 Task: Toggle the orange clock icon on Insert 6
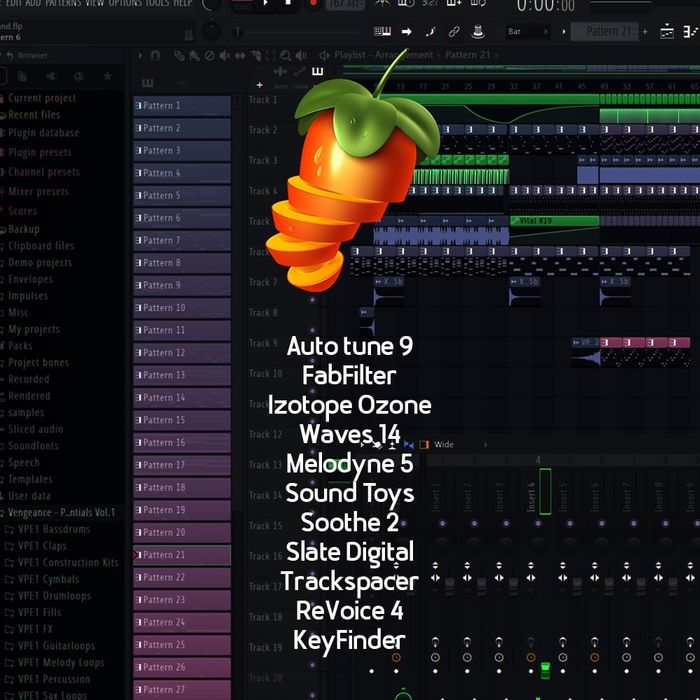[595, 657]
